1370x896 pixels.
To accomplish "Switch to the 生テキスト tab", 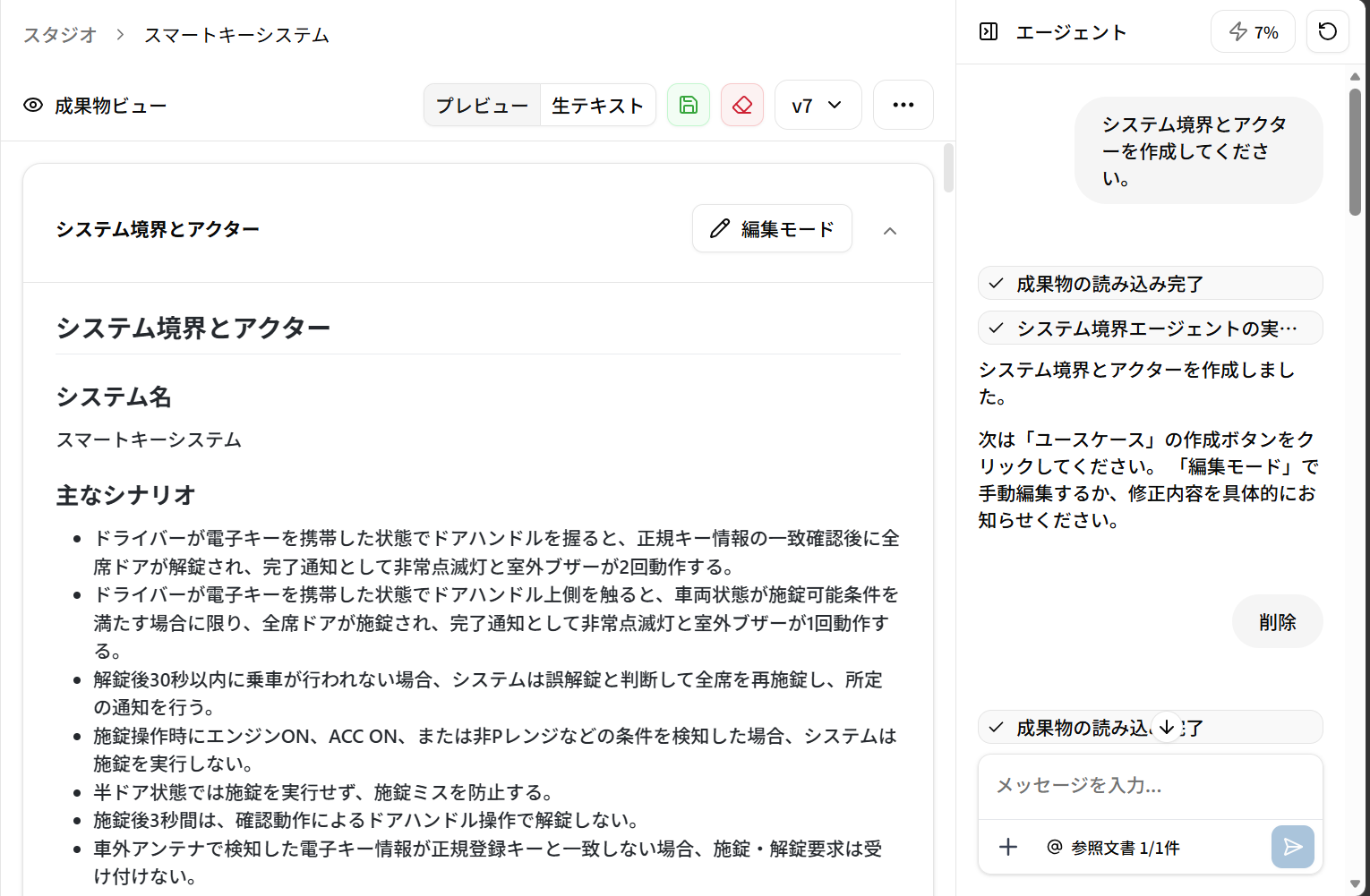I will [597, 105].
